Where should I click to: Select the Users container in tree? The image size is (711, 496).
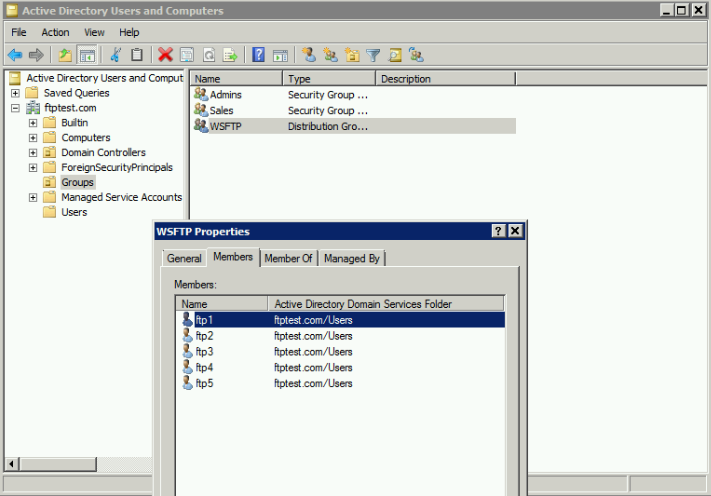pyautogui.click(x=74, y=212)
